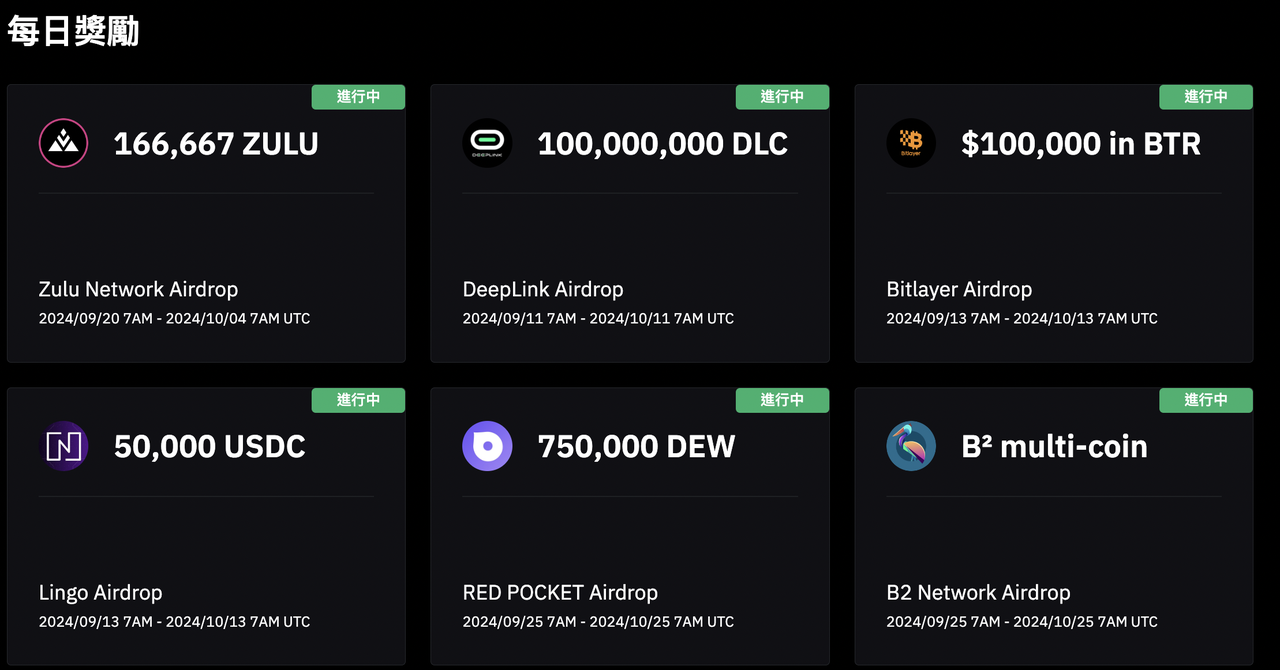Click the 進行中 badge on DeepLink card
This screenshot has height=670, width=1280.
click(782, 97)
